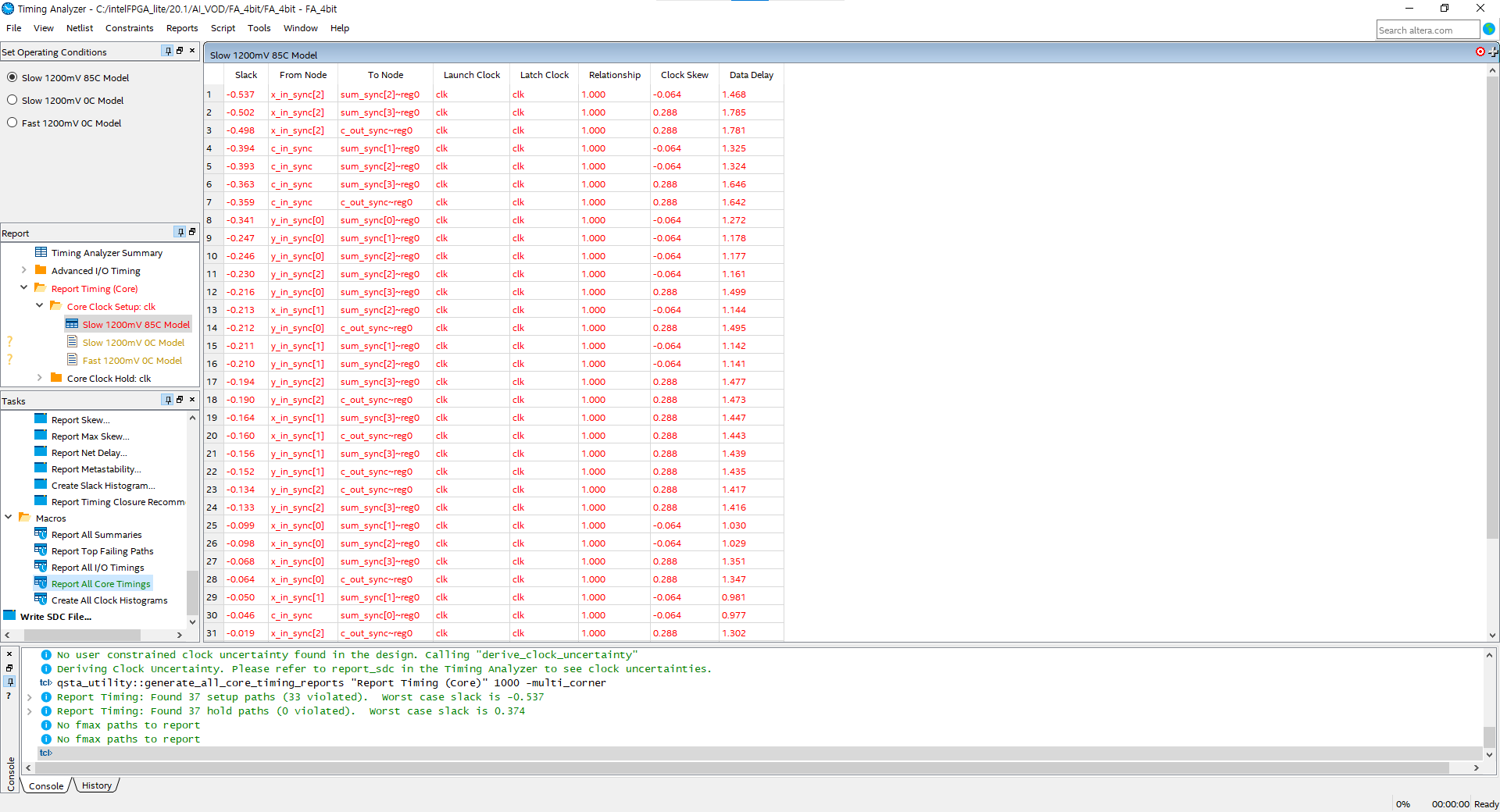The height and width of the screenshot is (812, 1500).
Task: Click the Write SDC File icon
Action: coord(9,616)
